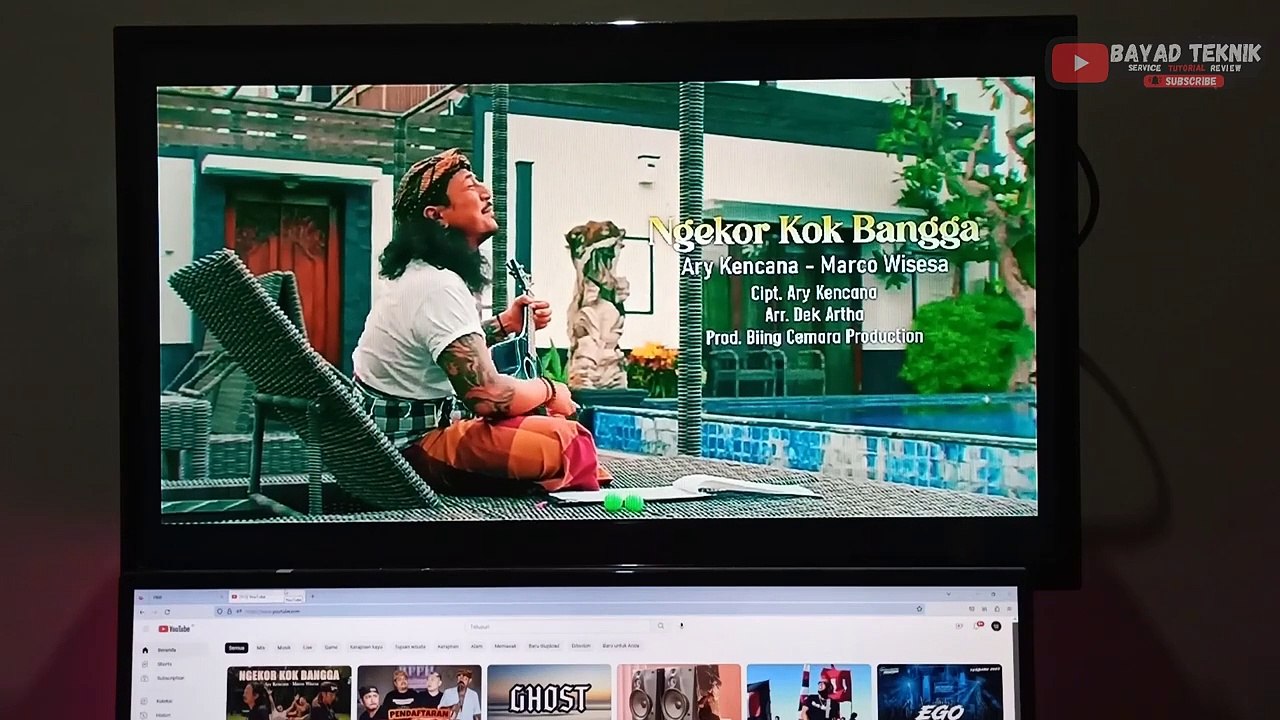The width and height of the screenshot is (1280, 720).
Task: Select the Live filter chip
Action: tap(308, 647)
